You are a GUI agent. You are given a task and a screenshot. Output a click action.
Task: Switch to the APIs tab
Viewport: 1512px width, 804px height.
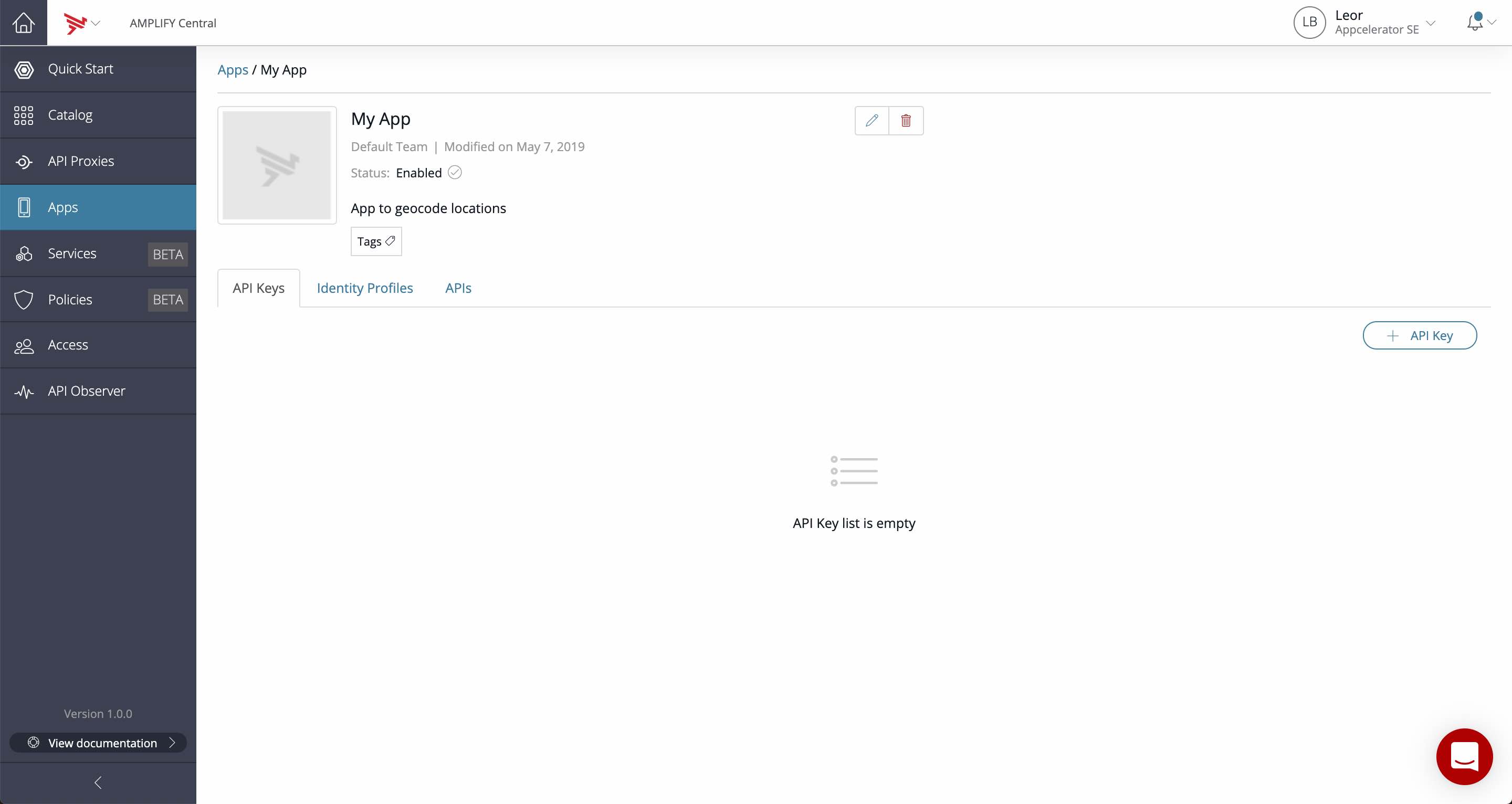coord(458,288)
